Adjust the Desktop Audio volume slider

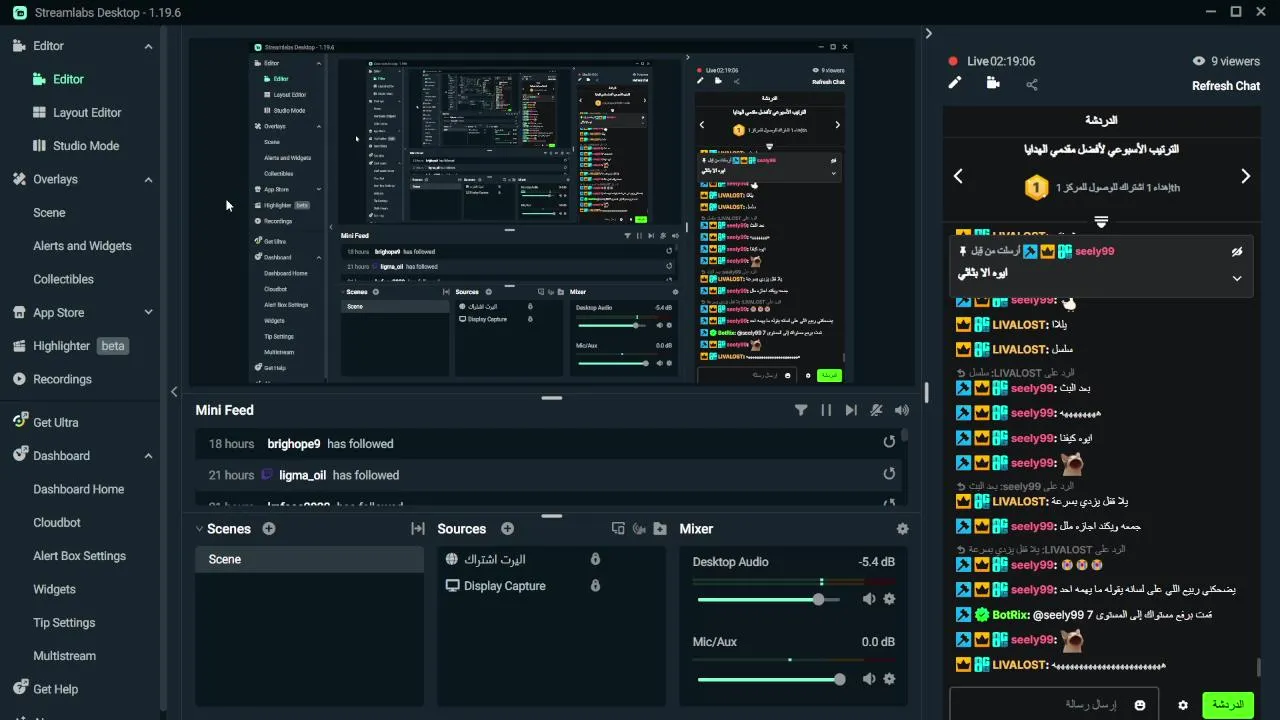click(769, 599)
